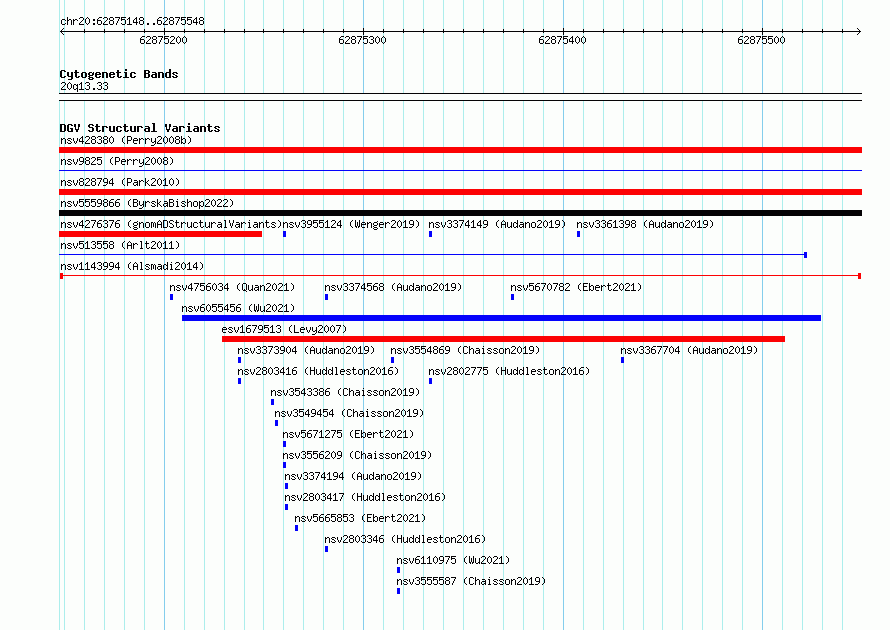Image resolution: width=890 pixels, height=630 pixels.
Task: Click the blue marker under nsv2802775
Action: coord(430,381)
